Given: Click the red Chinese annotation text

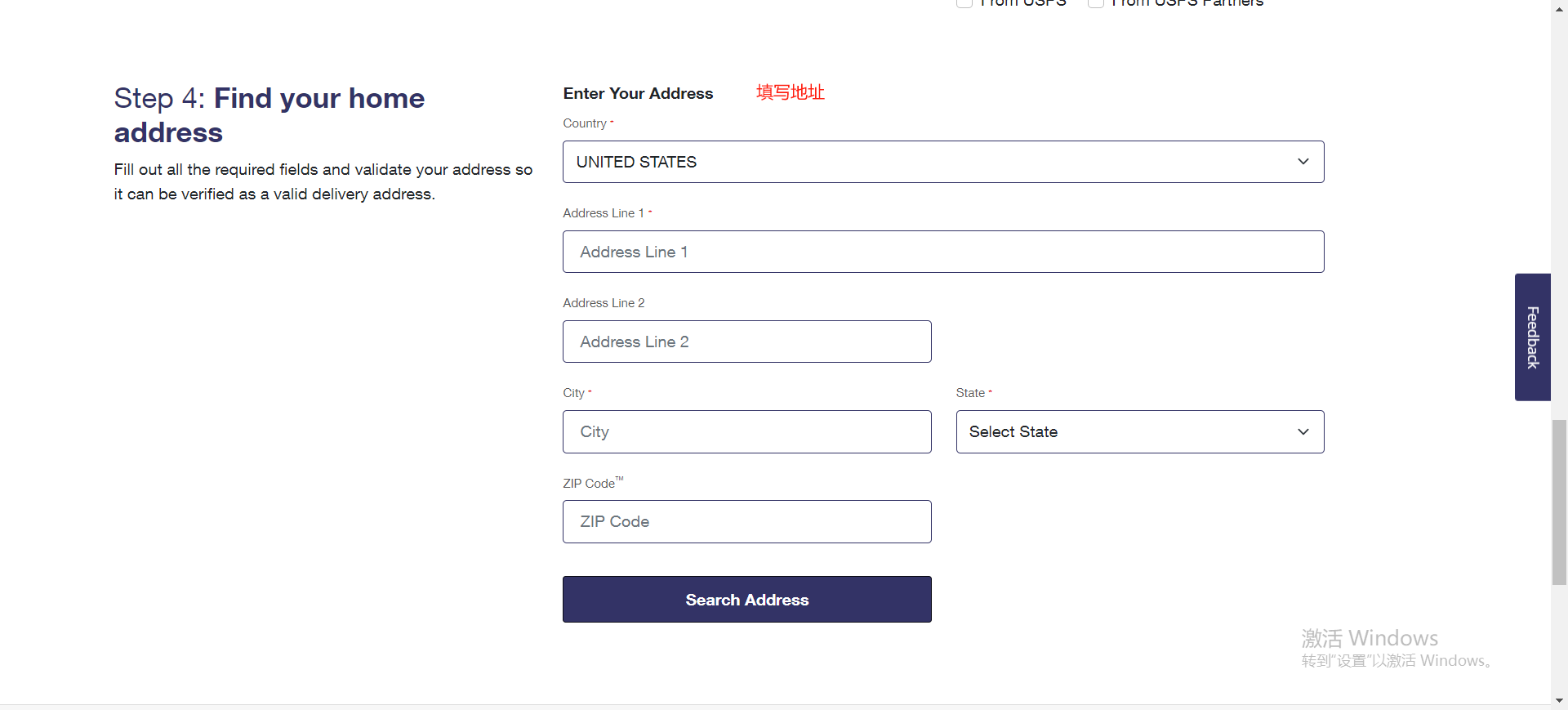Looking at the screenshot, I should [x=791, y=92].
